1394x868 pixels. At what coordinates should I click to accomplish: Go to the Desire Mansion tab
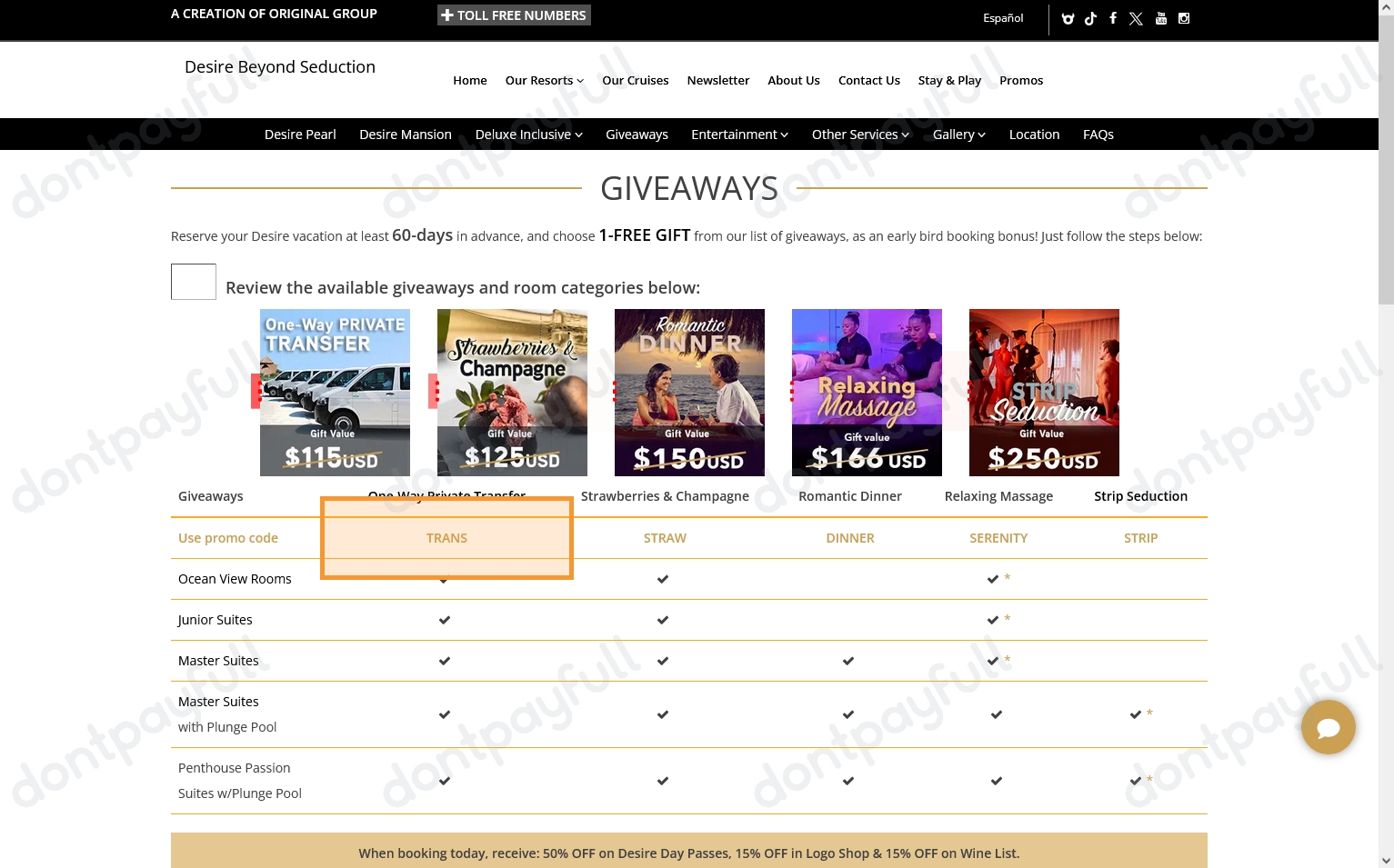tap(405, 135)
